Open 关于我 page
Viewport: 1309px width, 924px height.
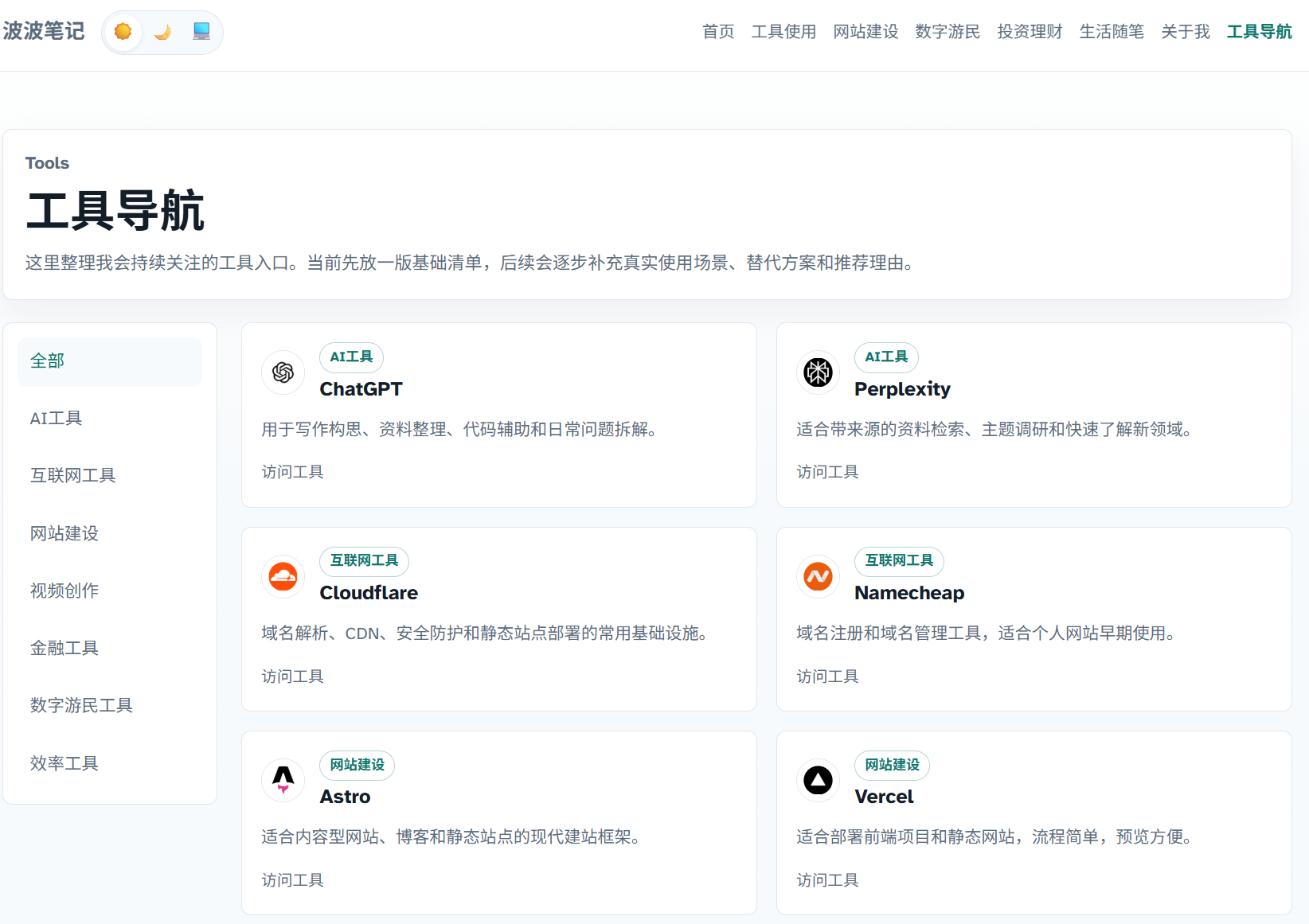[x=1186, y=32]
